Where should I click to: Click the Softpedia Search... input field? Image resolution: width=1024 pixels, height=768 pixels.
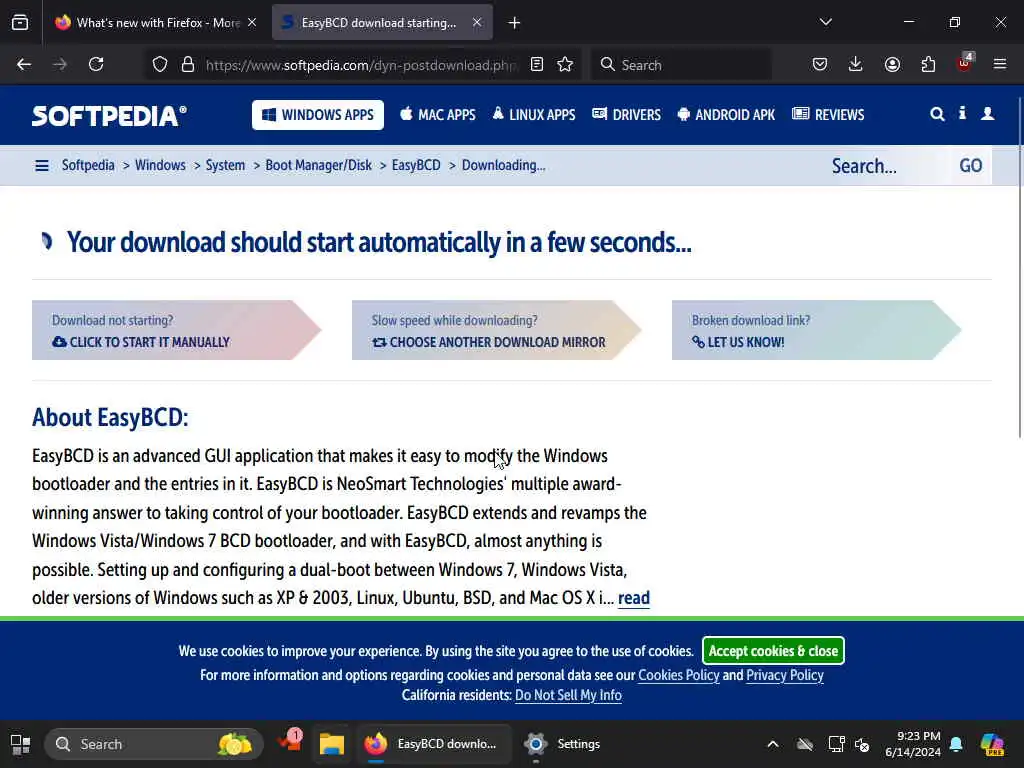click(x=886, y=166)
